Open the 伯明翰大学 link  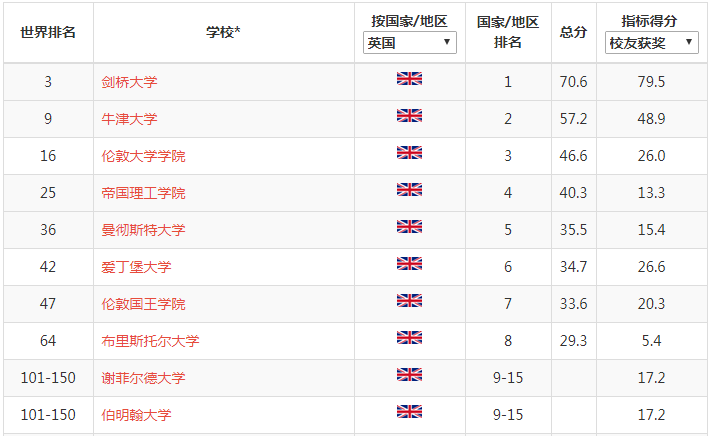pyautogui.click(x=136, y=415)
